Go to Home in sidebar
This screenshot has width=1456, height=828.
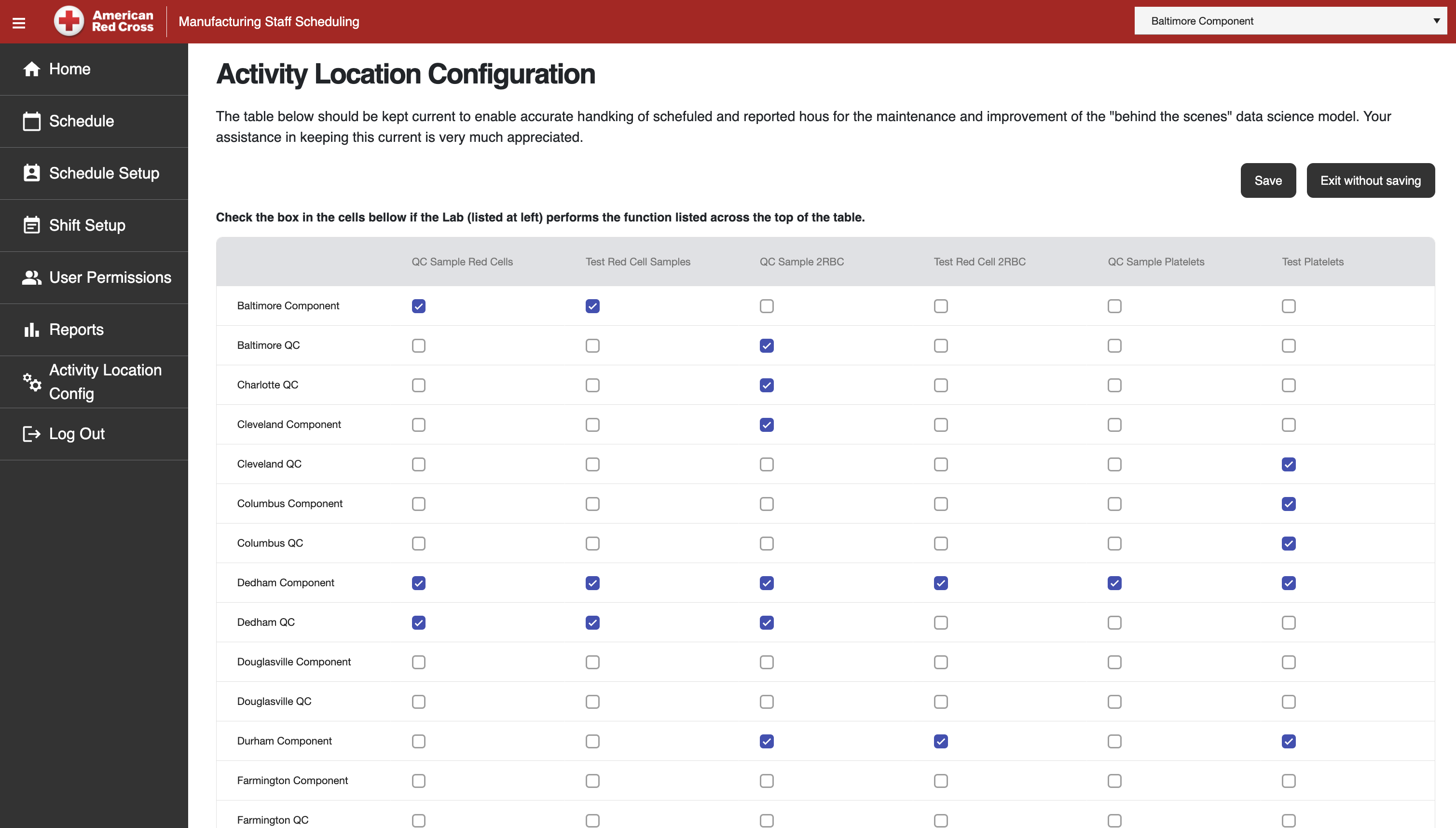(94, 69)
